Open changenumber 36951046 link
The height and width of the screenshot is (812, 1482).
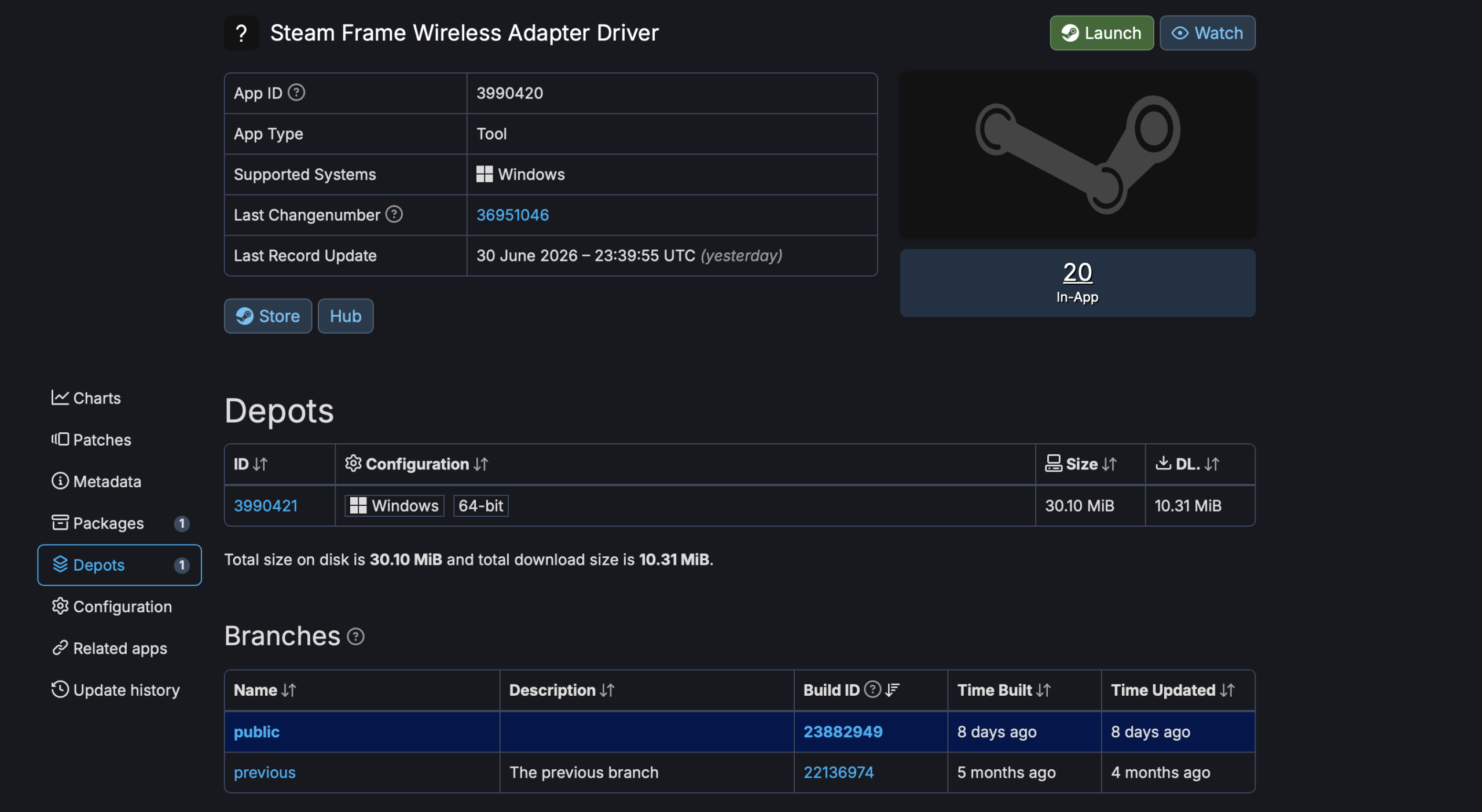click(512, 215)
